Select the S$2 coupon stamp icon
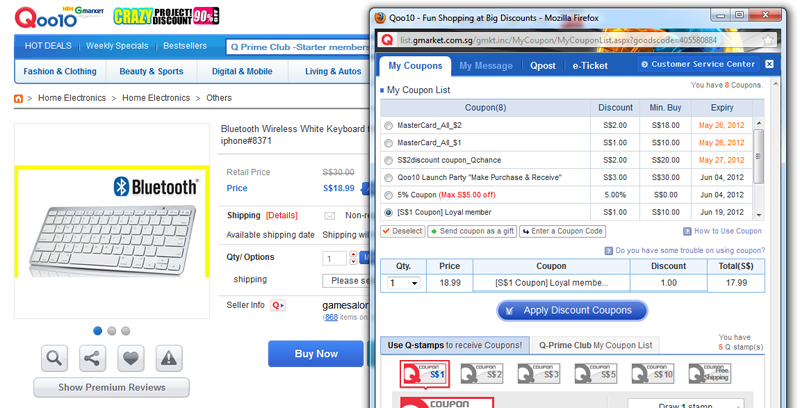The width and height of the screenshot is (800, 408). click(482, 374)
